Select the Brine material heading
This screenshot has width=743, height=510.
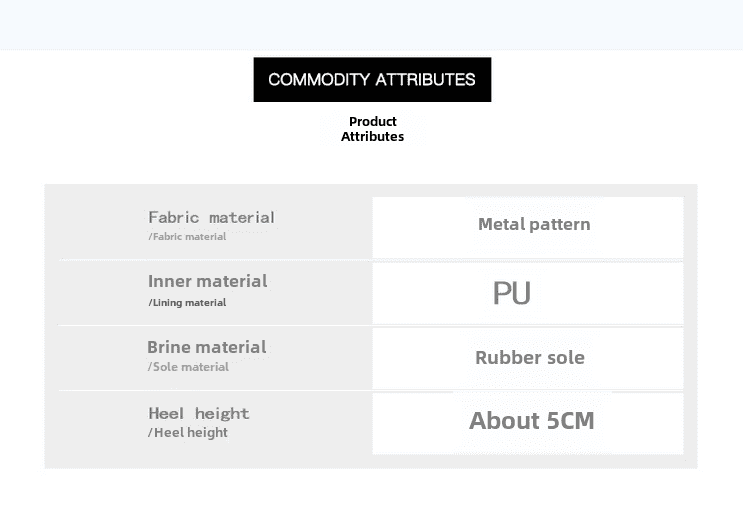pos(207,347)
